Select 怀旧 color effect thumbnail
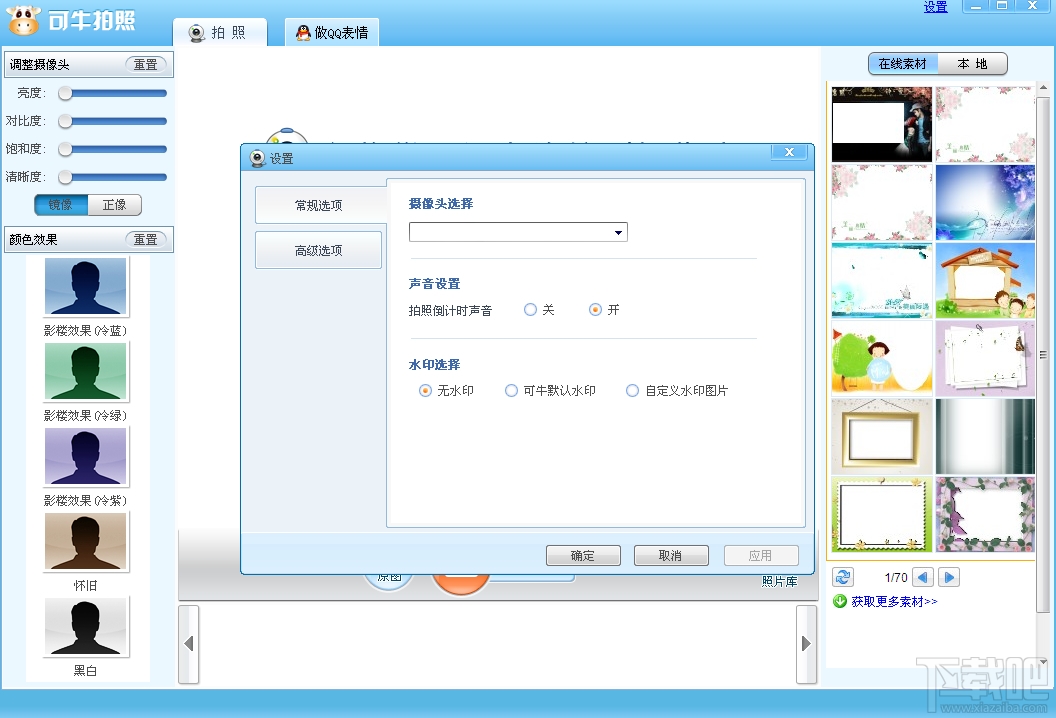Viewport: 1056px width, 718px height. pos(86,542)
